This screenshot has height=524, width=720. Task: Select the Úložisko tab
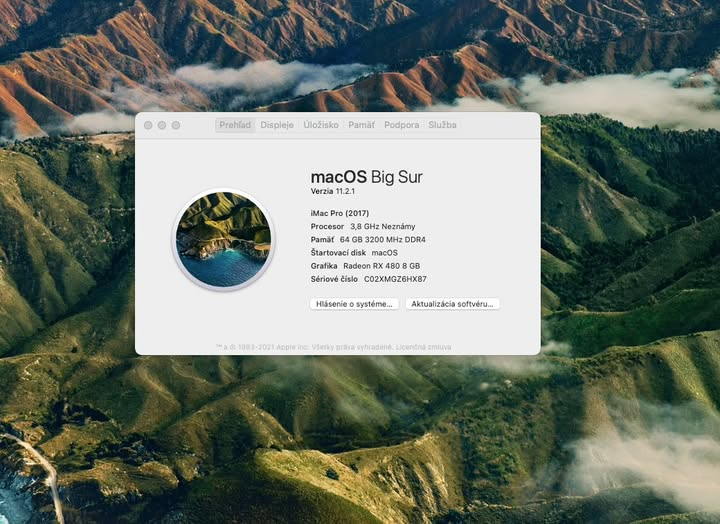[321, 125]
